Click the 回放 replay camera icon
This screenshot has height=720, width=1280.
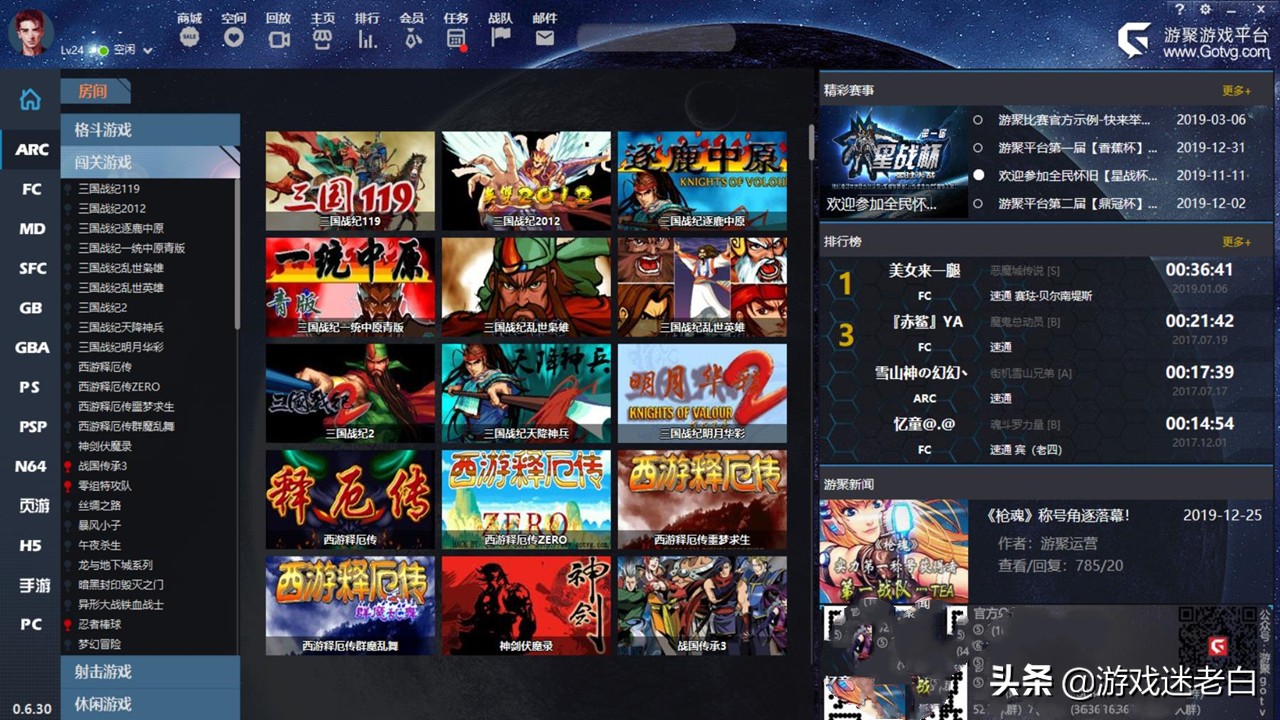[x=278, y=39]
